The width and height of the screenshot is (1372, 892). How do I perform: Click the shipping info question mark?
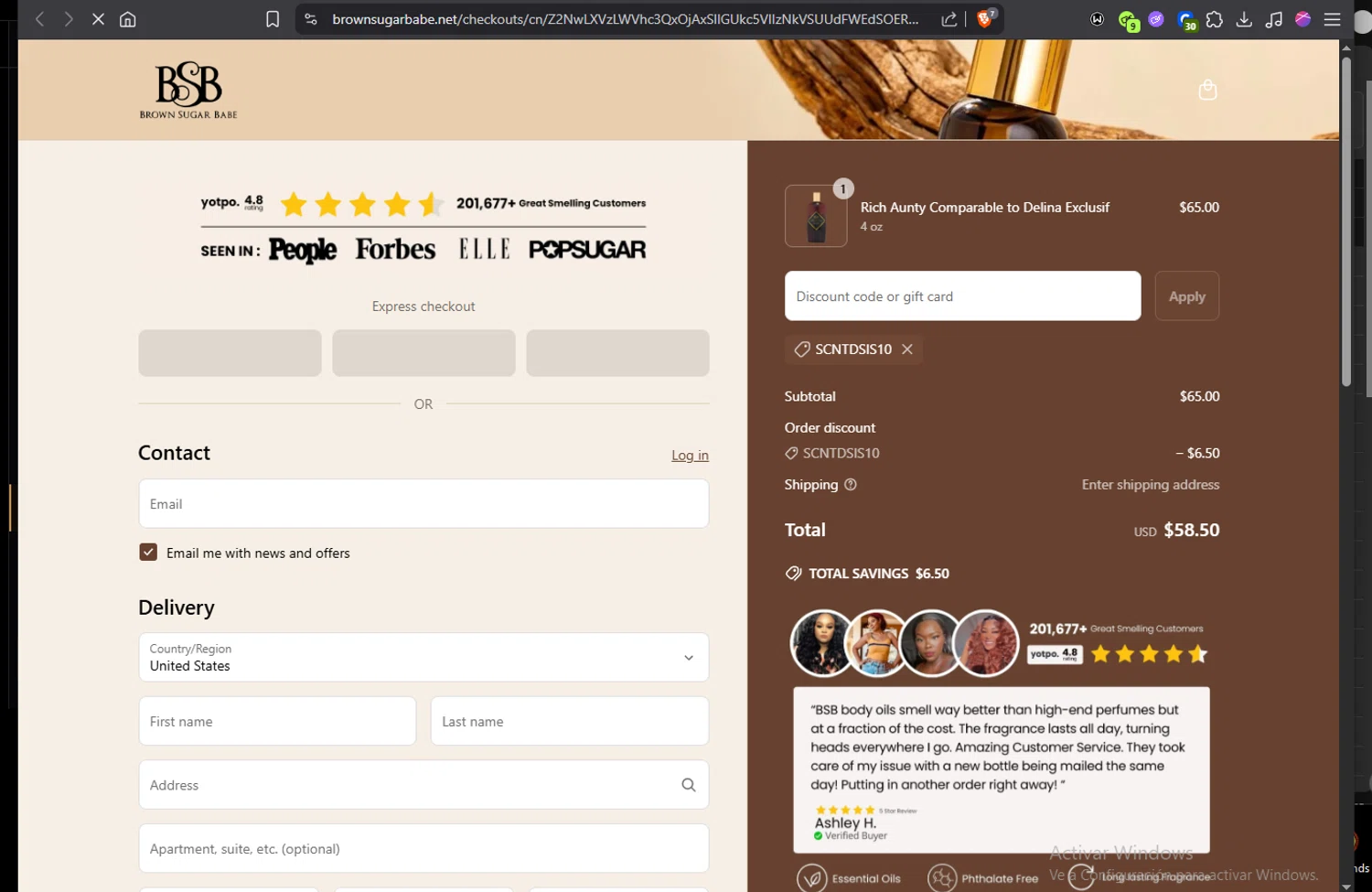tap(851, 485)
